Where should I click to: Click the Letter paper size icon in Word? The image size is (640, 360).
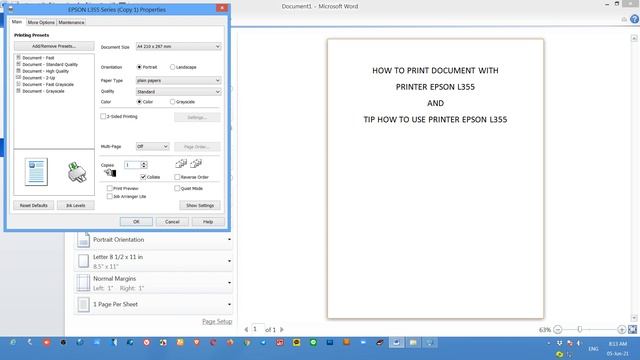point(83,261)
